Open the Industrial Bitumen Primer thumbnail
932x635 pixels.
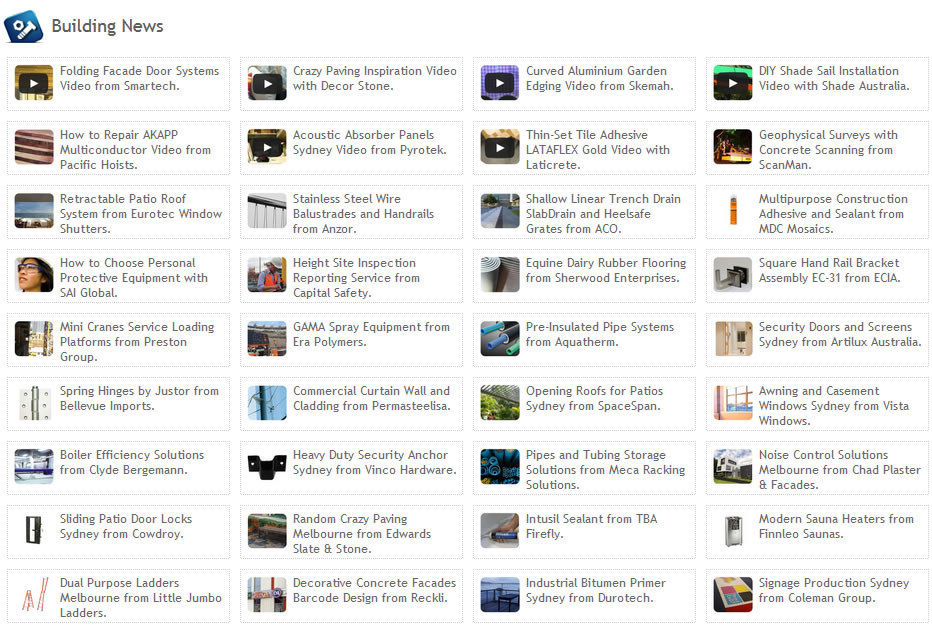[500, 595]
